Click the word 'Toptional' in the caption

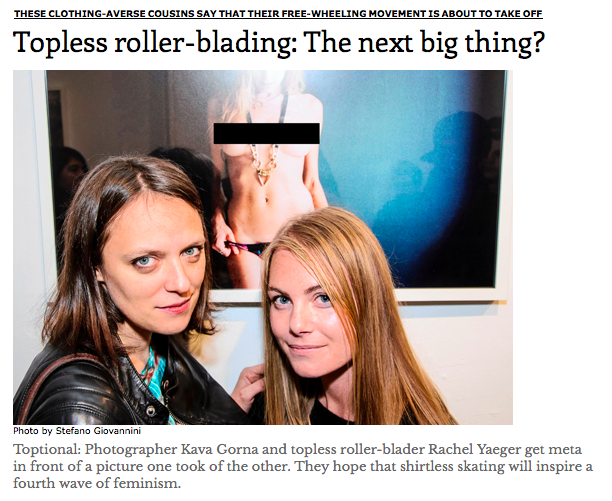(x=47, y=449)
